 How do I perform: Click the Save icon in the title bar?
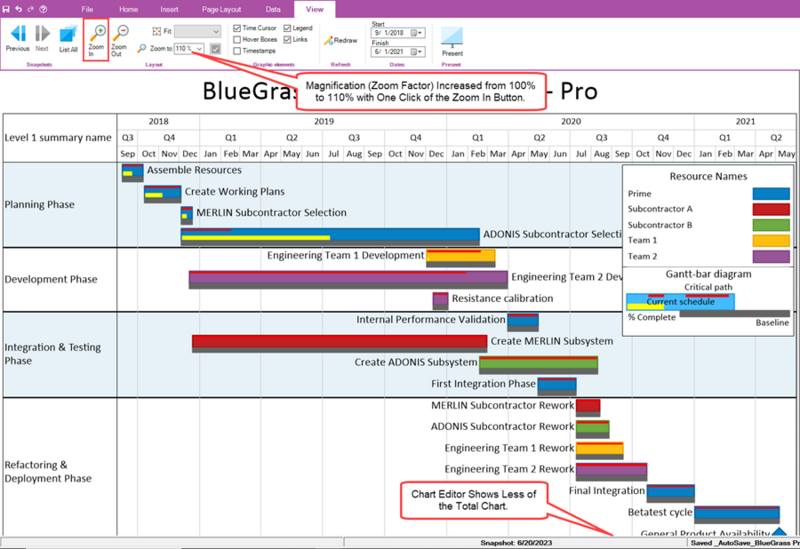[x=6, y=9]
